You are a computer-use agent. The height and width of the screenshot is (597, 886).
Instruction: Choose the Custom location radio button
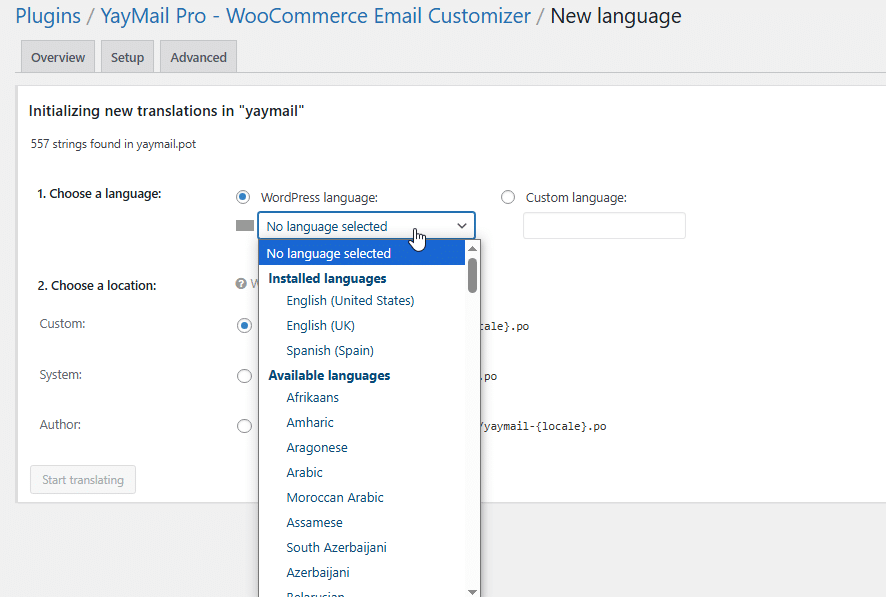[244, 326]
